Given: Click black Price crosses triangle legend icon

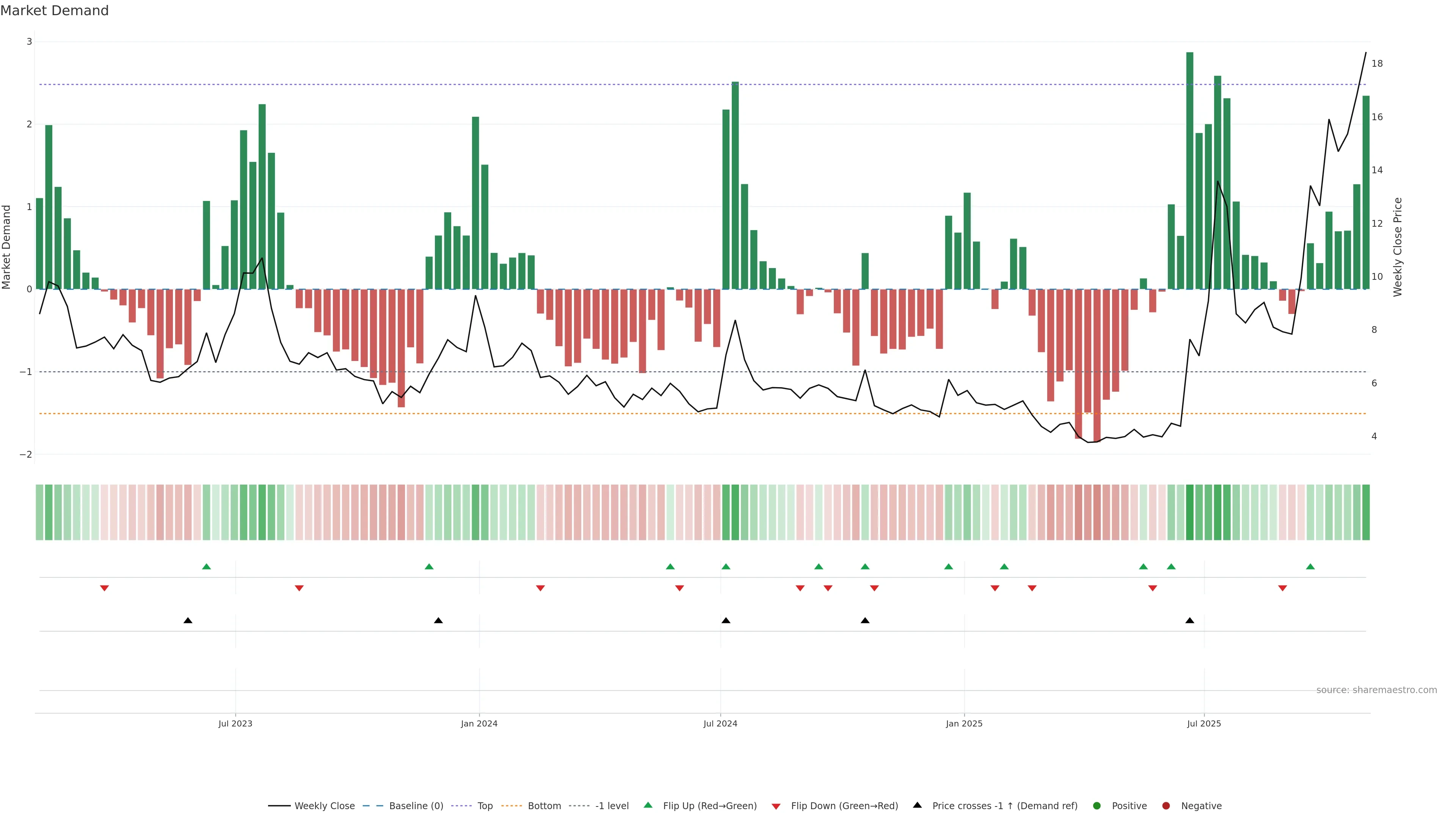Looking at the screenshot, I should (x=917, y=805).
